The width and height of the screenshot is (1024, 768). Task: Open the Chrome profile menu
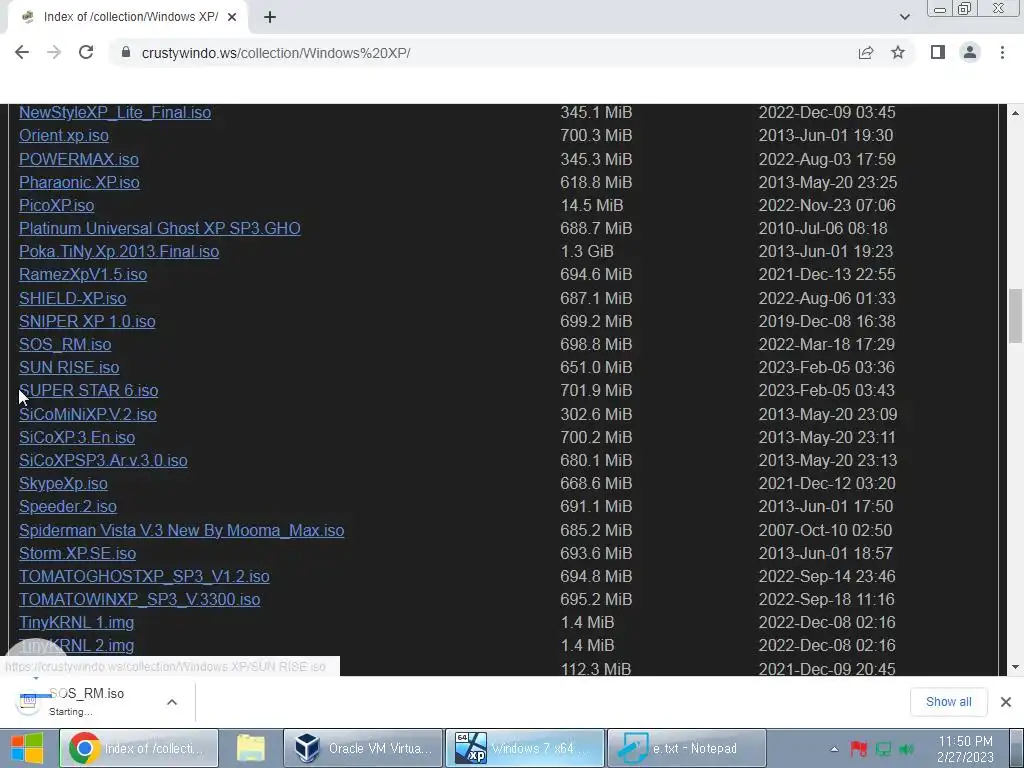tap(970, 53)
